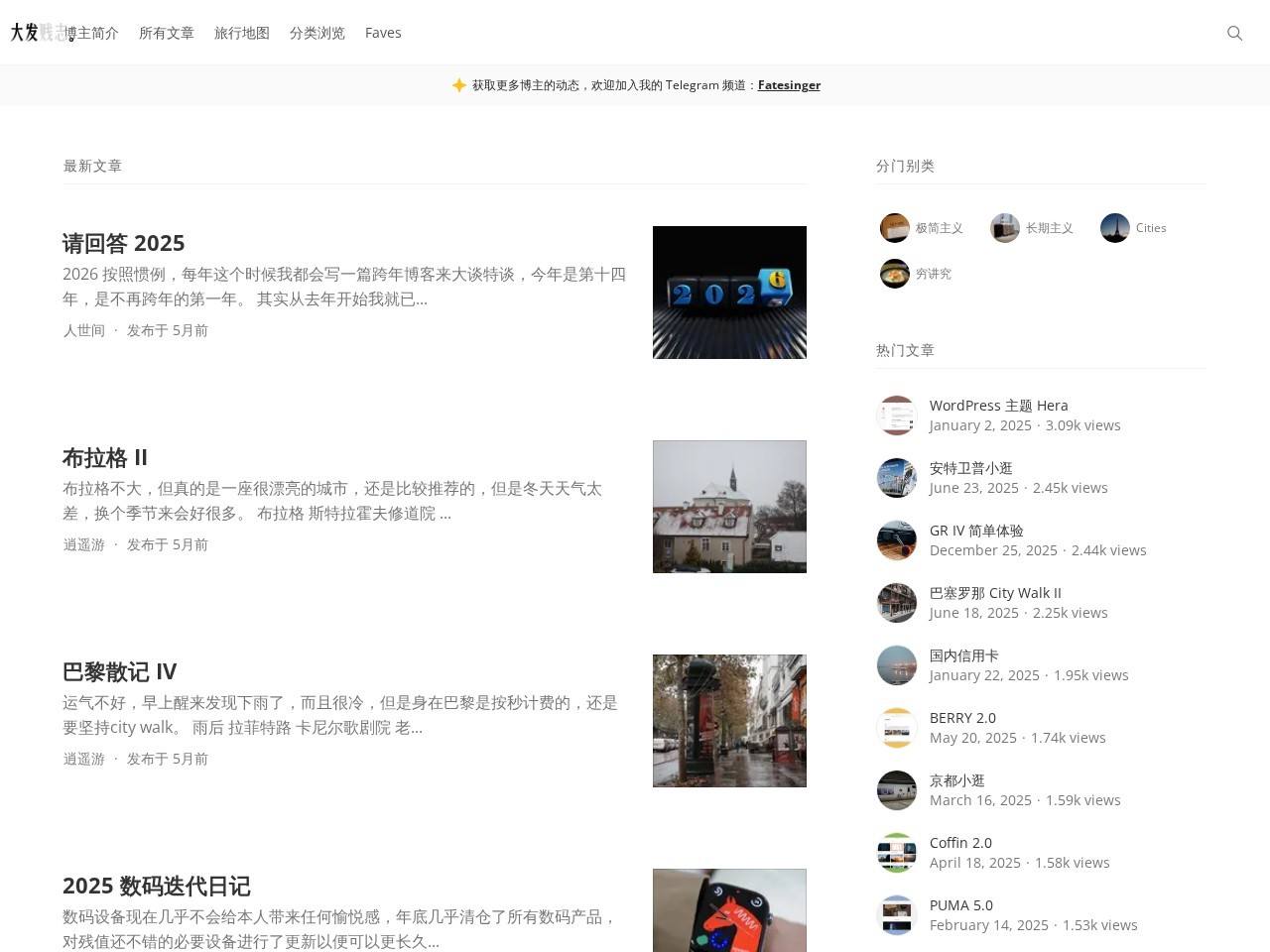
Task: Open popular post PUMA 5.0 title
Action: click(961, 905)
